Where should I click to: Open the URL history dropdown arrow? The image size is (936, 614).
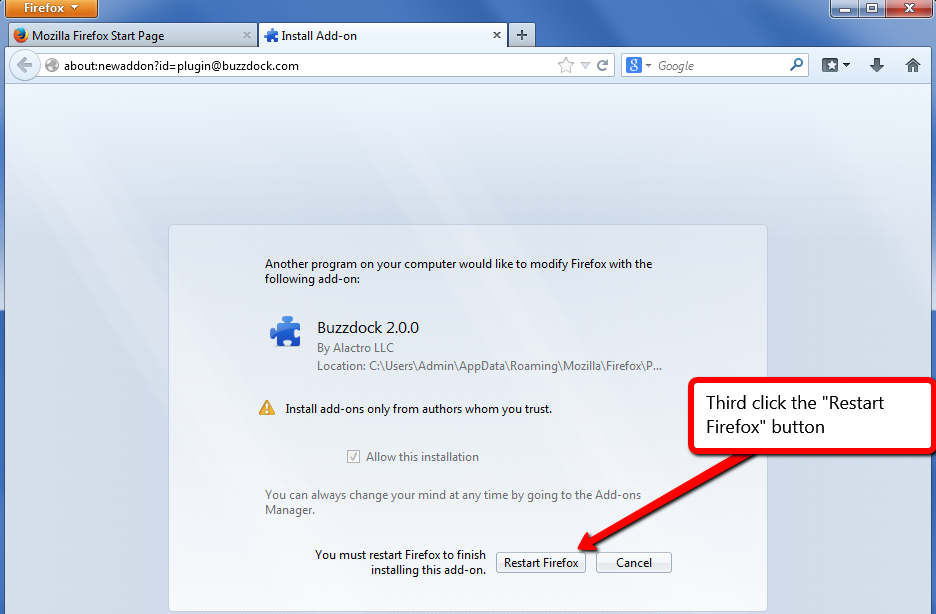(586, 66)
